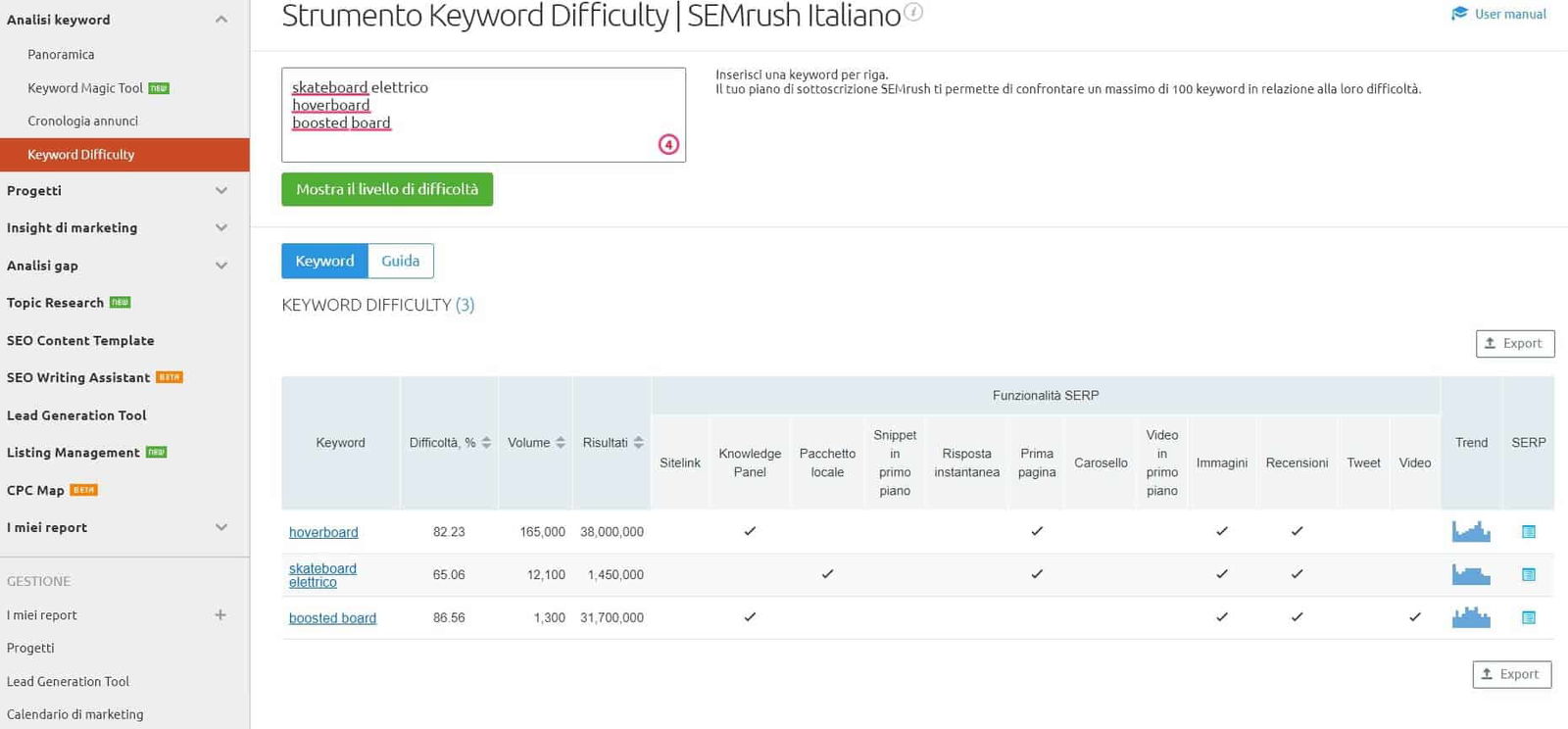1568x729 pixels.
Task: Open the hoverboard keyword link
Action: pos(323,532)
